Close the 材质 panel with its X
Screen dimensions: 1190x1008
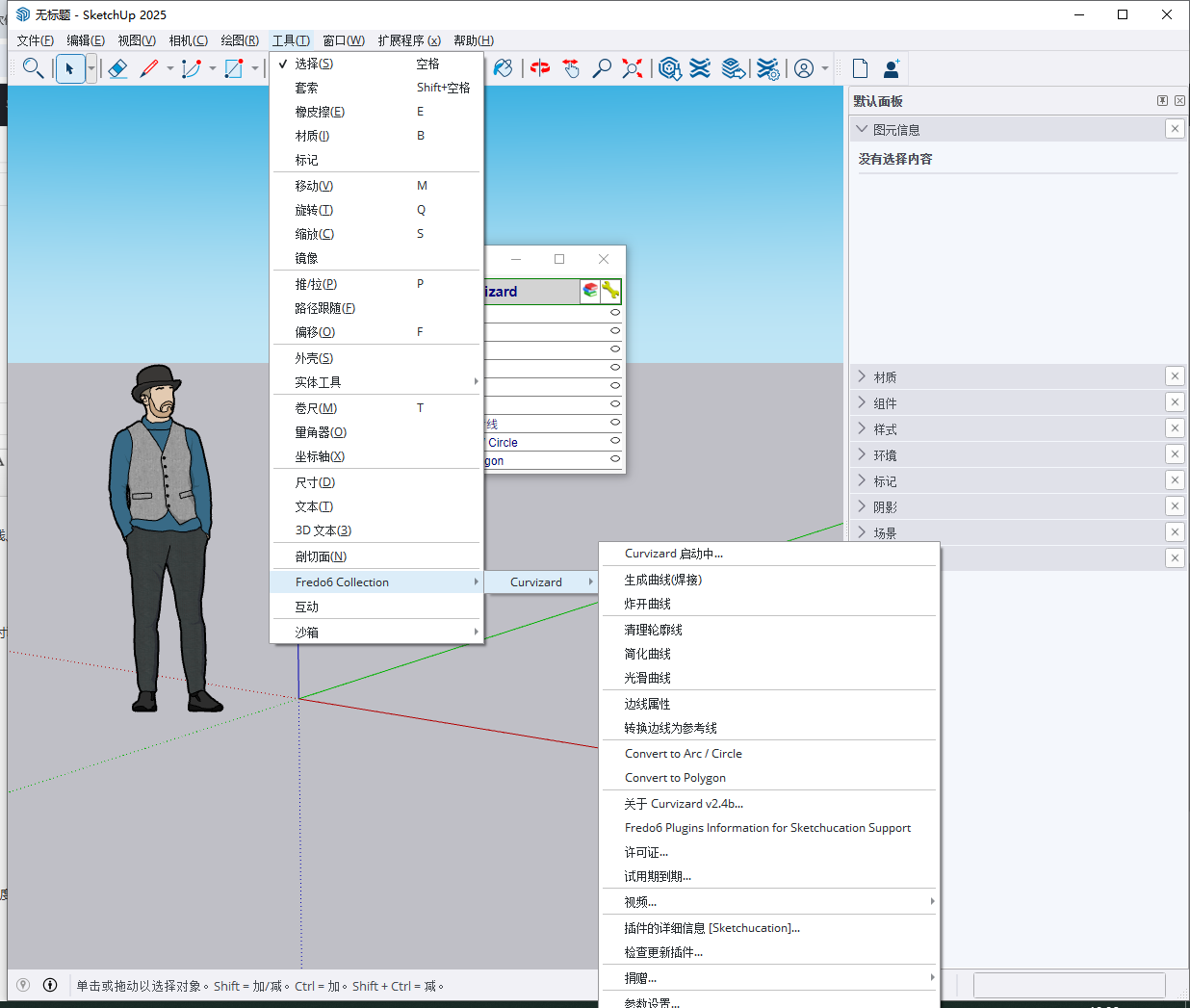tap(1175, 376)
